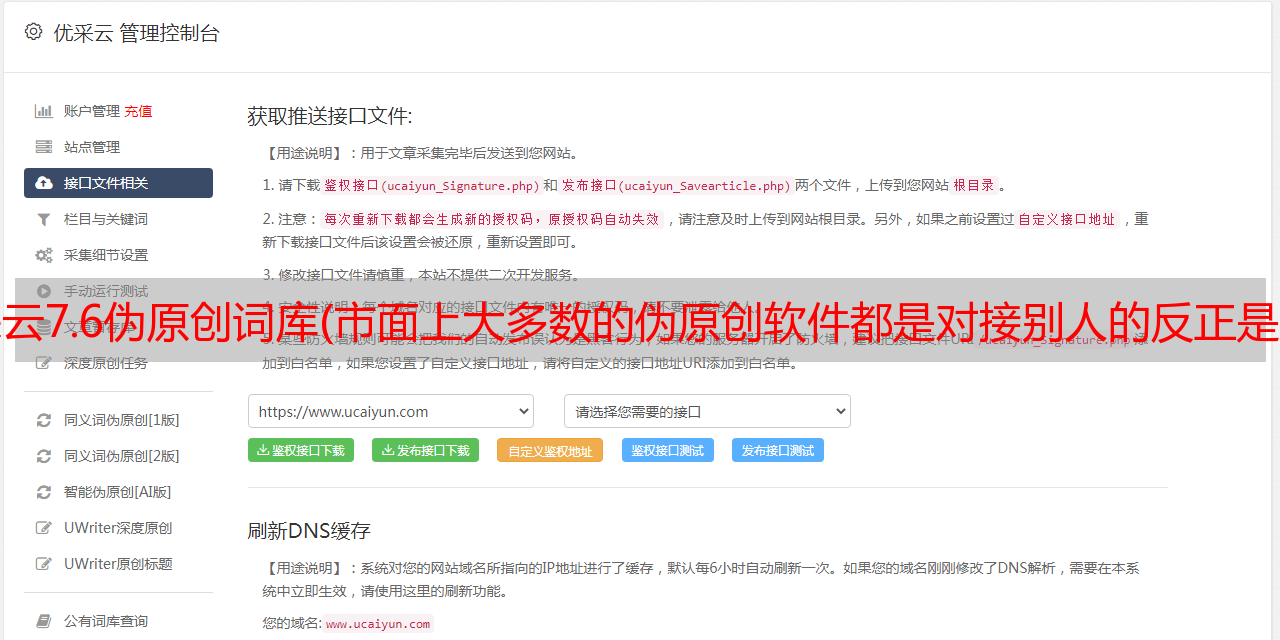Screen dimensions: 1280x640
Task: Go to UWriter深度原创
Action: point(118,528)
